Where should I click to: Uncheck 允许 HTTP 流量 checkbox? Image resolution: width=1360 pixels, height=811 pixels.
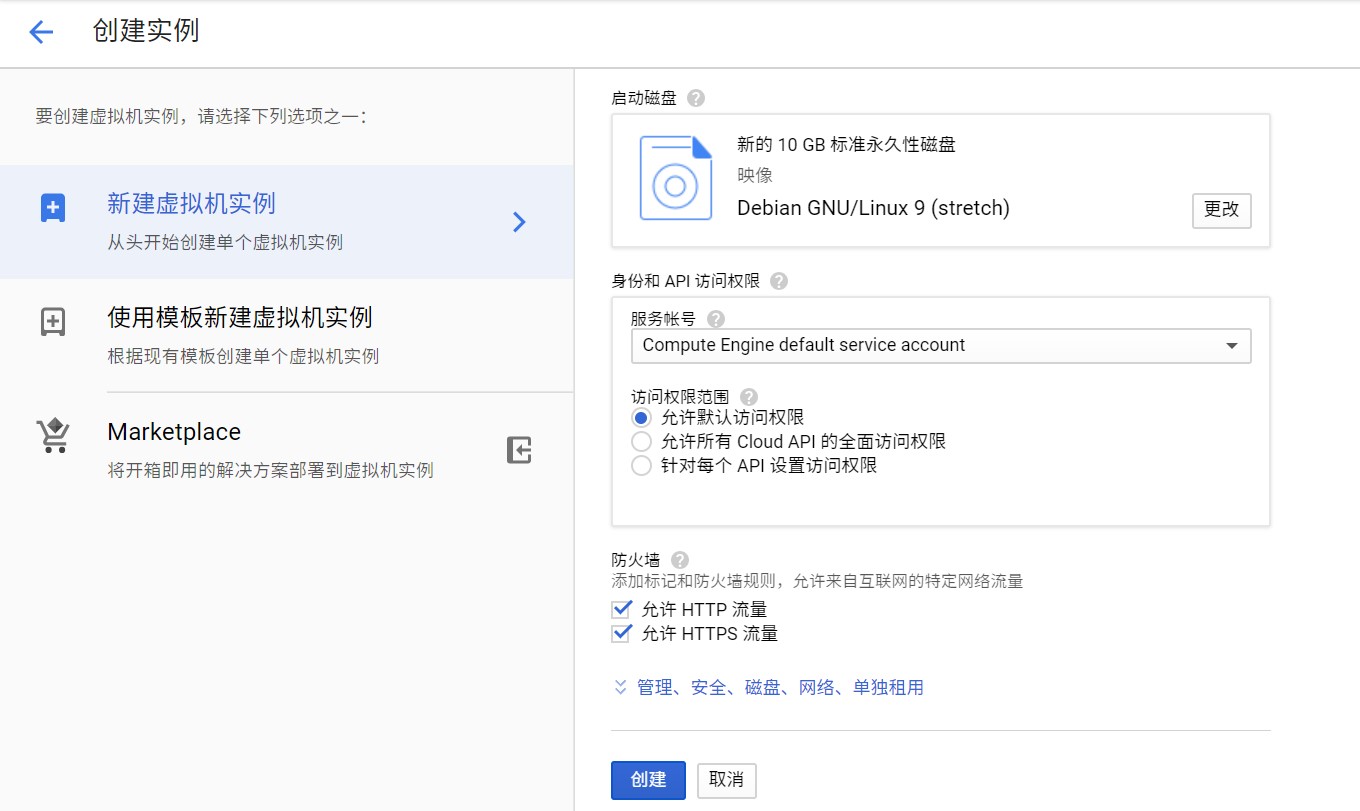coord(623,609)
